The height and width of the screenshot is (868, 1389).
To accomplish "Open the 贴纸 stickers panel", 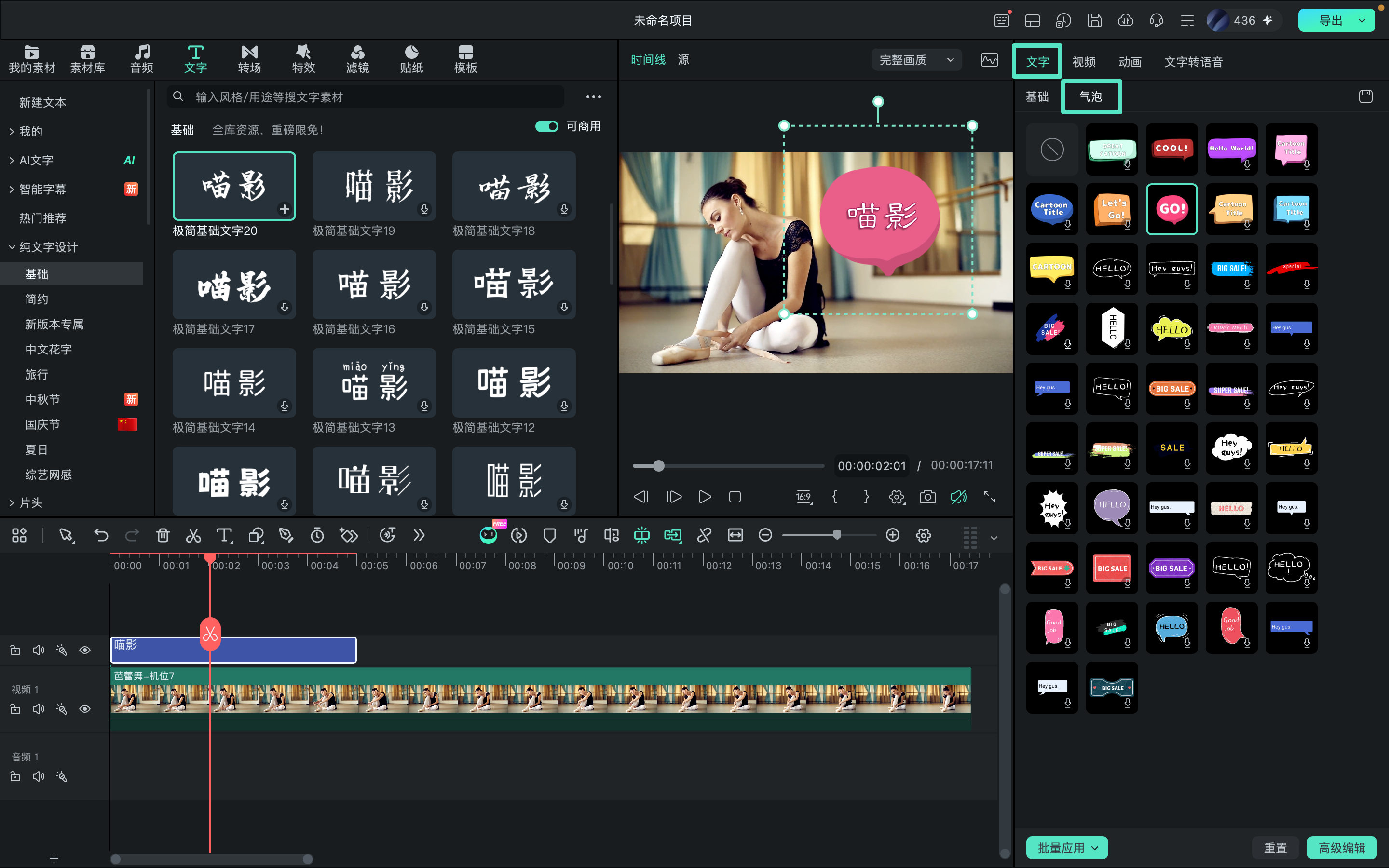I will click(411, 59).
